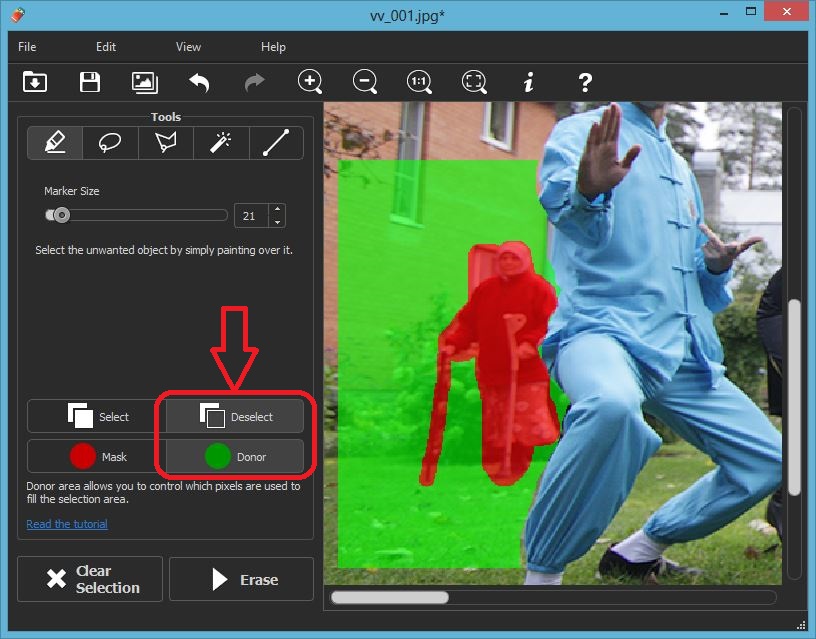Click the Fit to screen icon

[x=474, y=82]
